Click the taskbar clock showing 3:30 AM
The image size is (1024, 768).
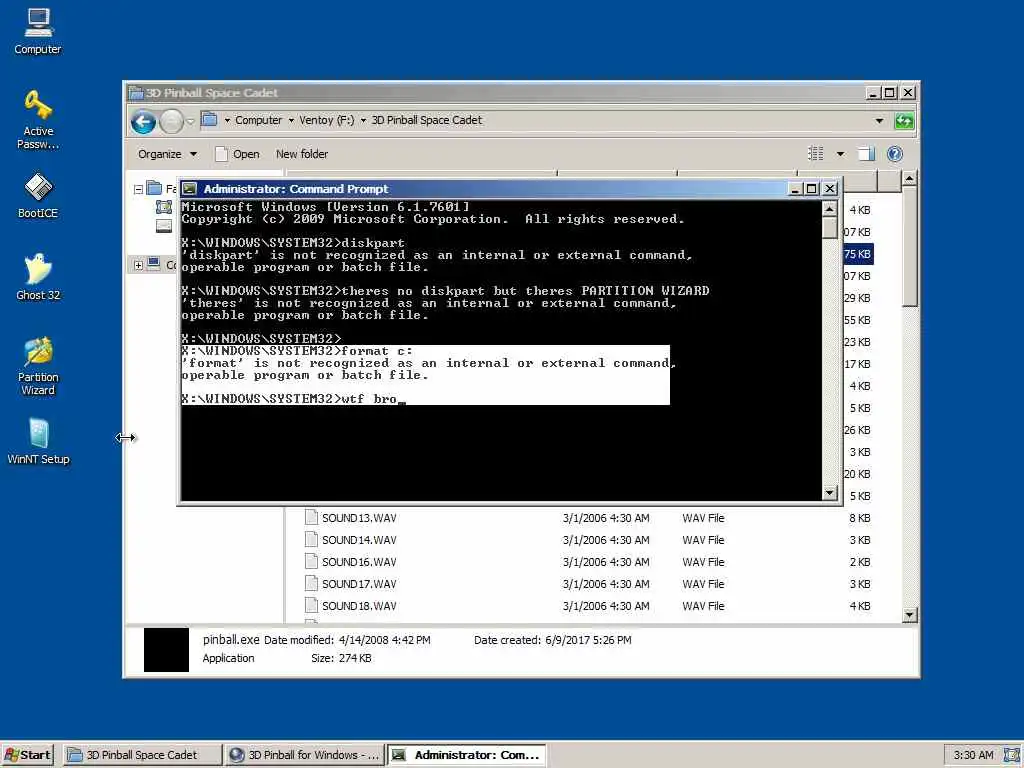point(973,755)
